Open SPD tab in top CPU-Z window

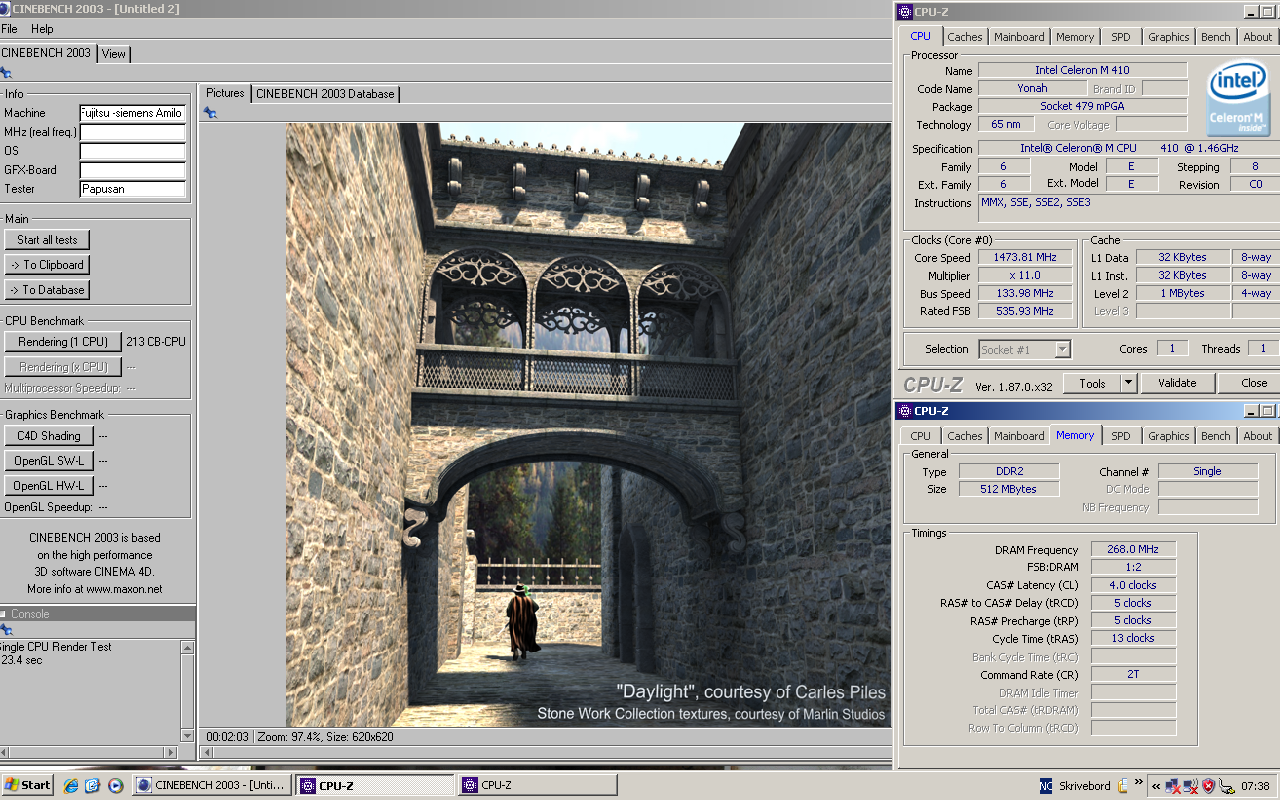(1121, 37)
